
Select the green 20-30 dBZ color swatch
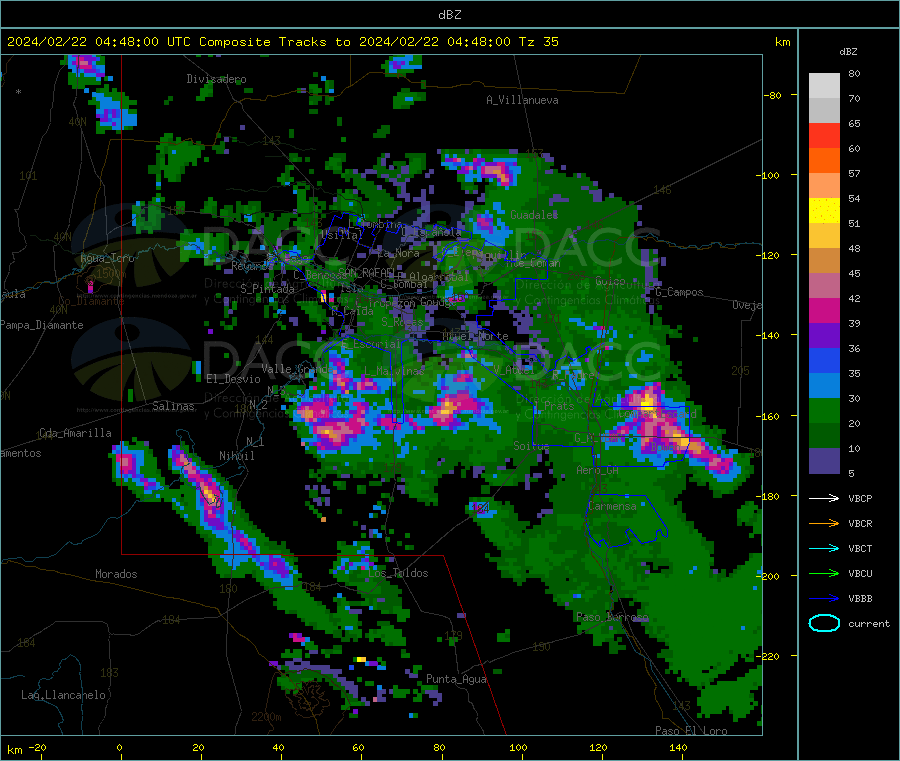click(x=824, y=411)
